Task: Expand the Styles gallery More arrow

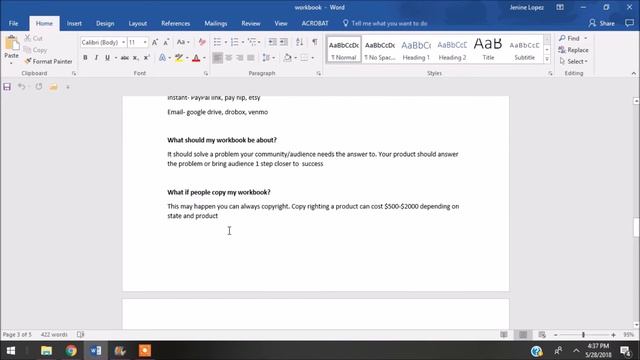Action: tap(547, 59)
